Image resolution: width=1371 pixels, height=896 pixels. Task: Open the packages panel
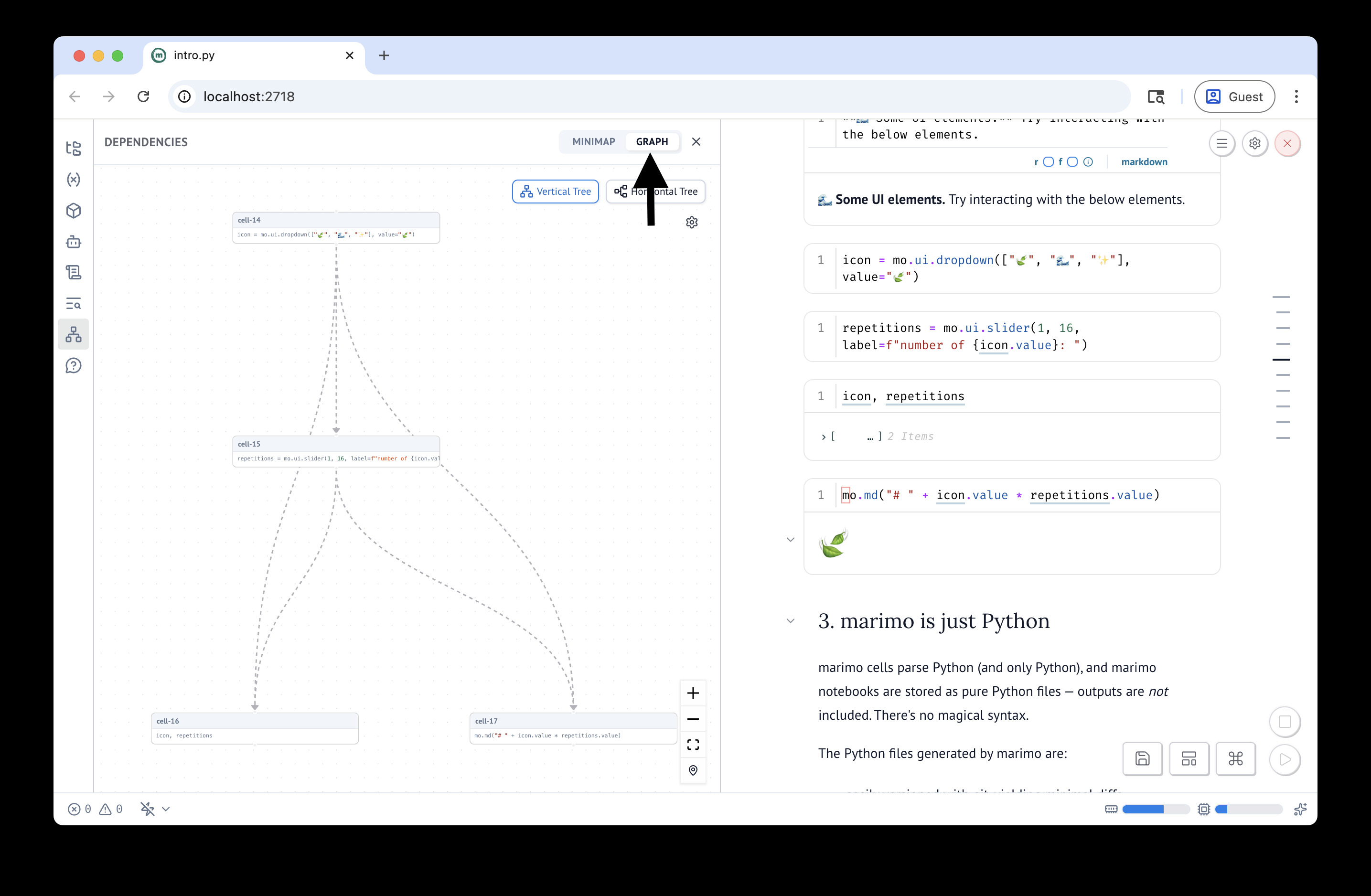pyautogui.click(x=74, y=211)
